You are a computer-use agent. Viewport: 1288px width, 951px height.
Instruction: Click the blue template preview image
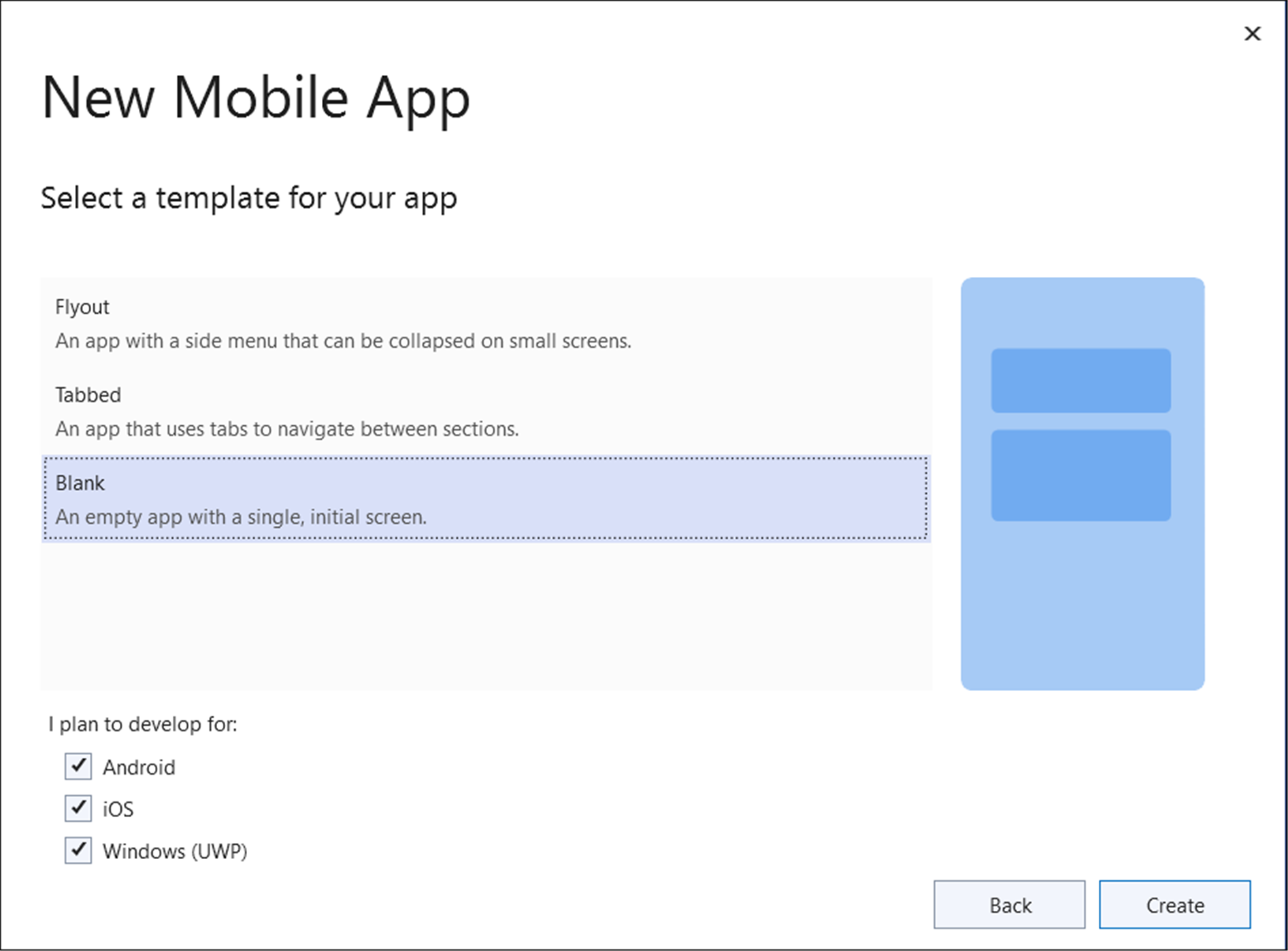pyautogui.click(x=1083, y=484)
